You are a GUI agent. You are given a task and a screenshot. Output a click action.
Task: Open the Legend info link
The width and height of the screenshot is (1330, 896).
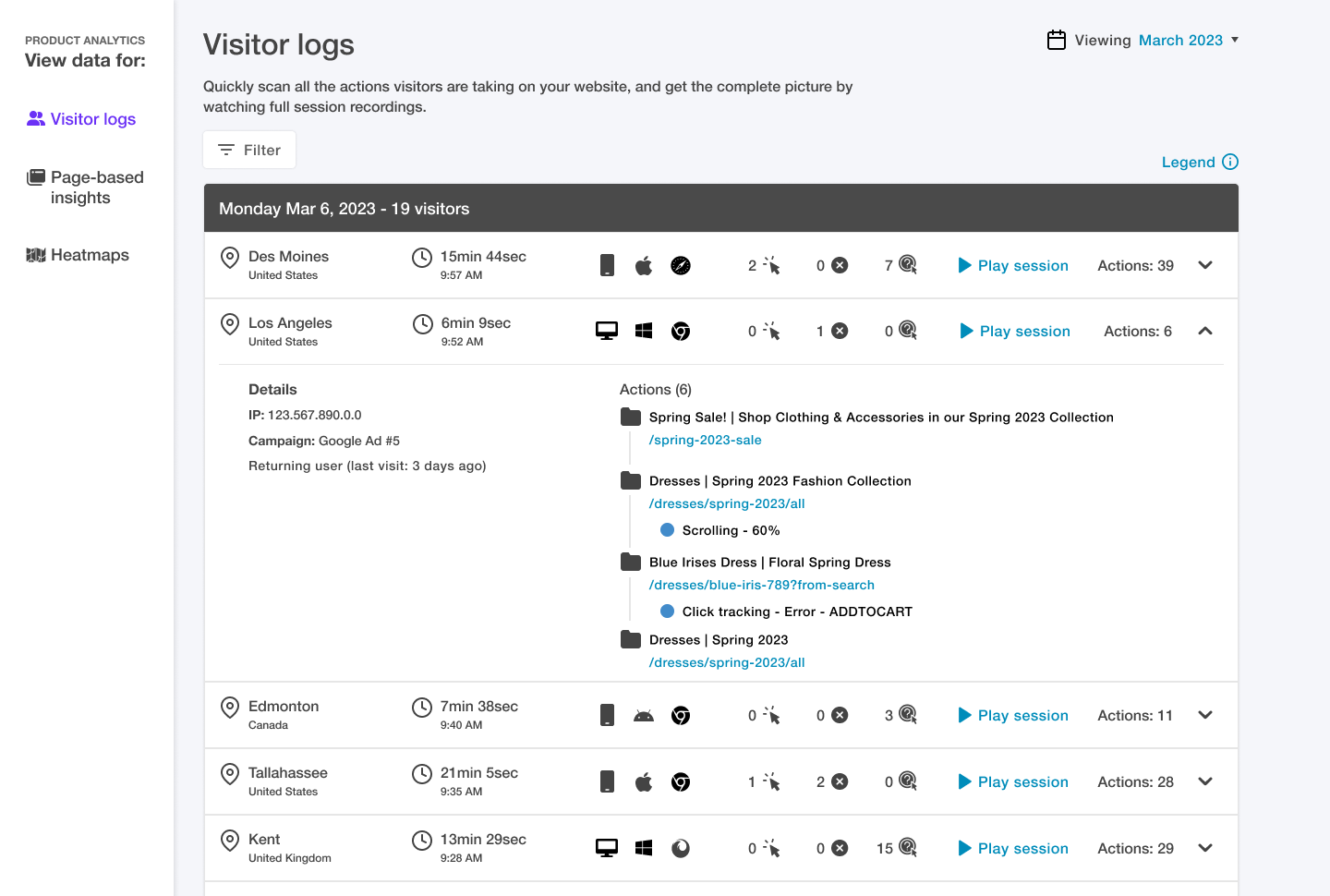point(1200,163)
